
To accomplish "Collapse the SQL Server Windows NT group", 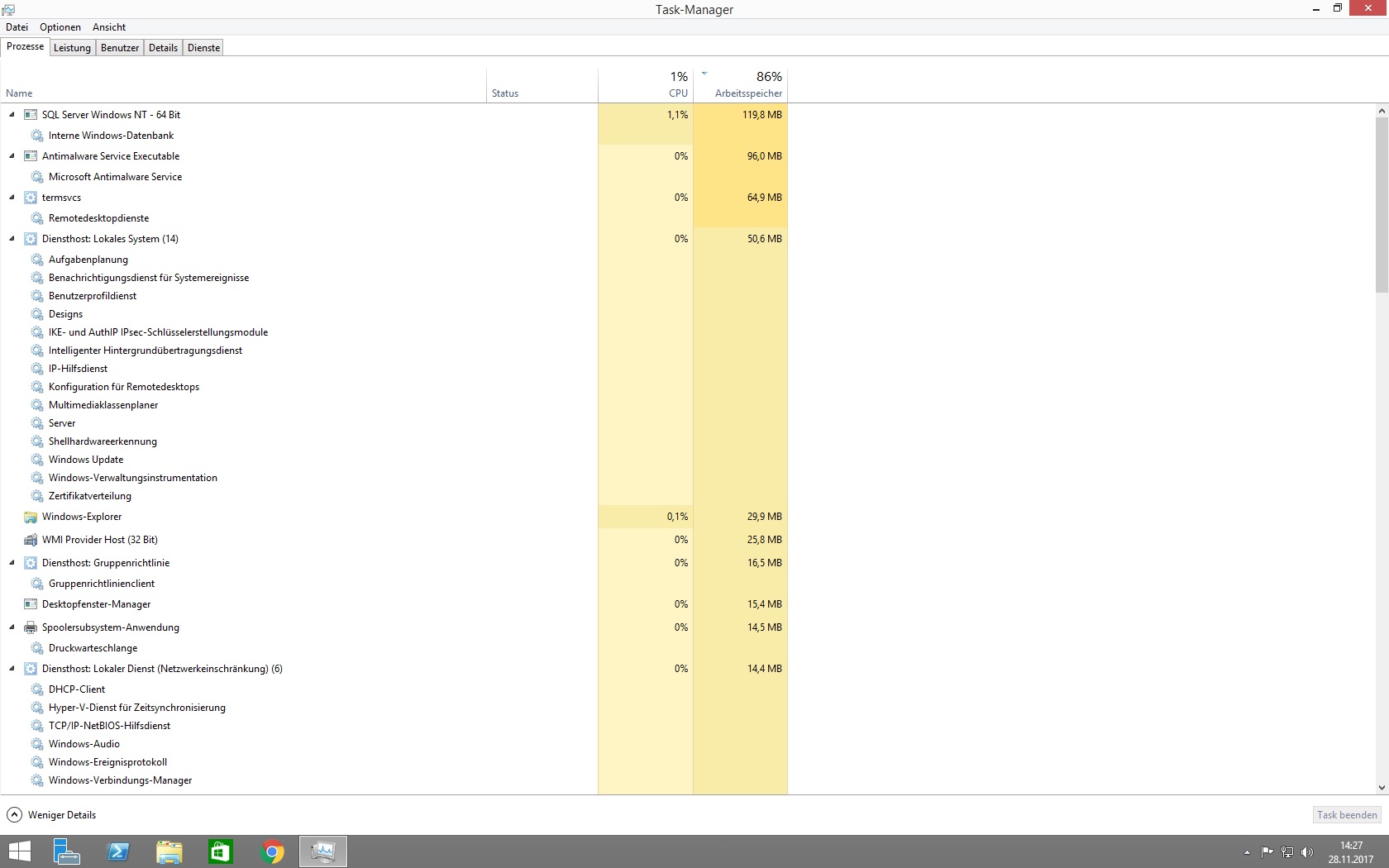I will click(x=12, y=115).
